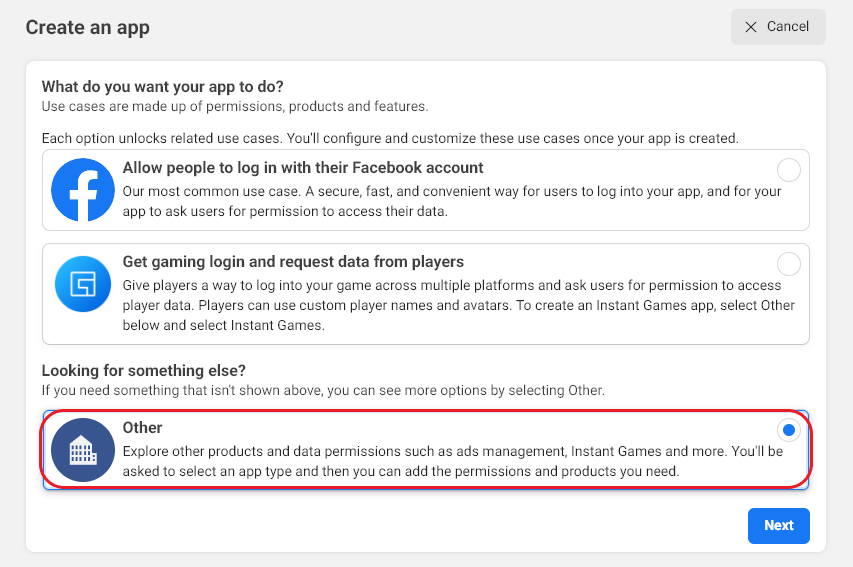Click description starting 'Give players a way to log'
Image resolution: width=853 pixels, height=567 pixels.
[x=459, y=305]
